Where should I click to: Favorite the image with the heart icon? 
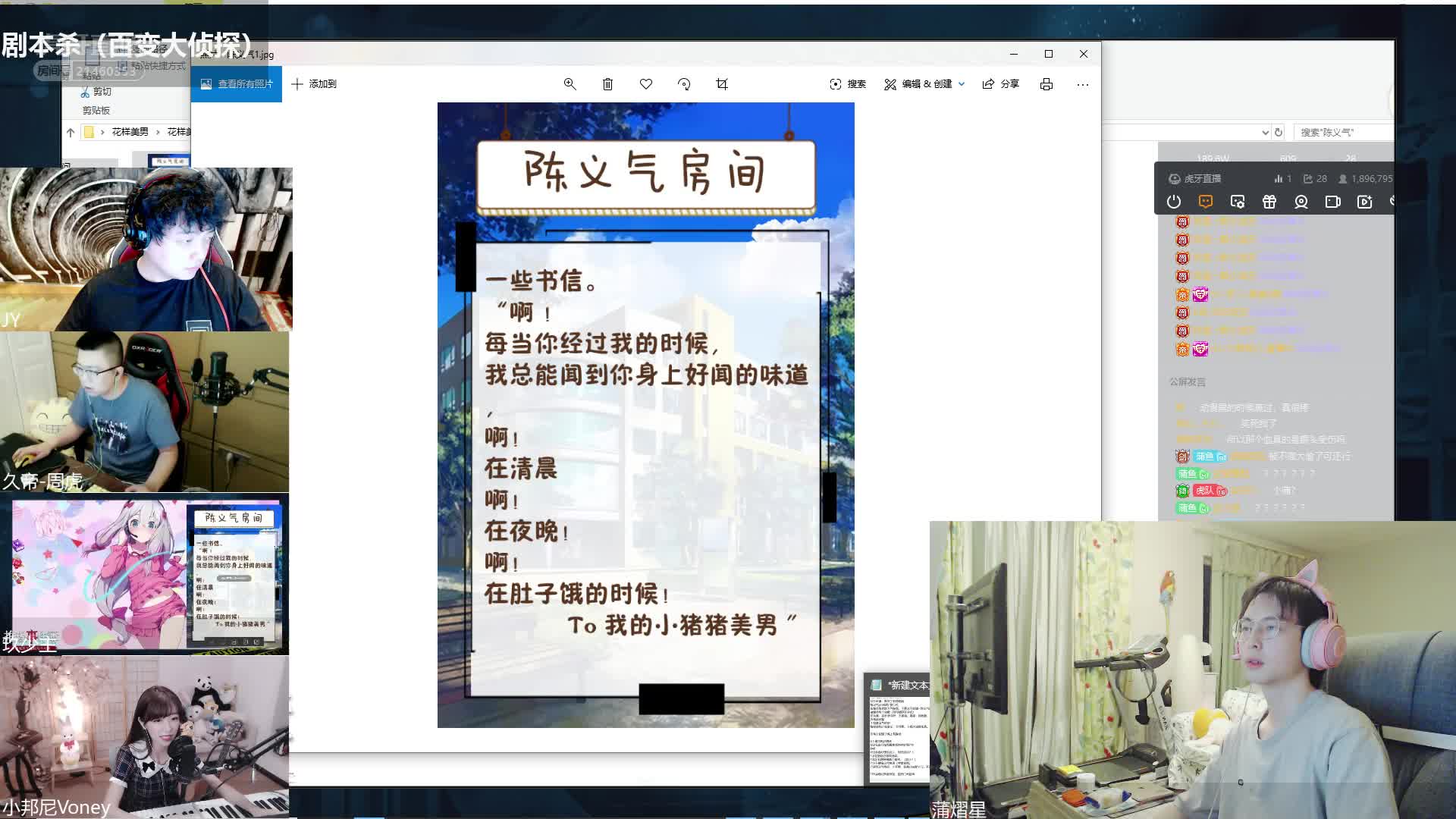point(645,84)
